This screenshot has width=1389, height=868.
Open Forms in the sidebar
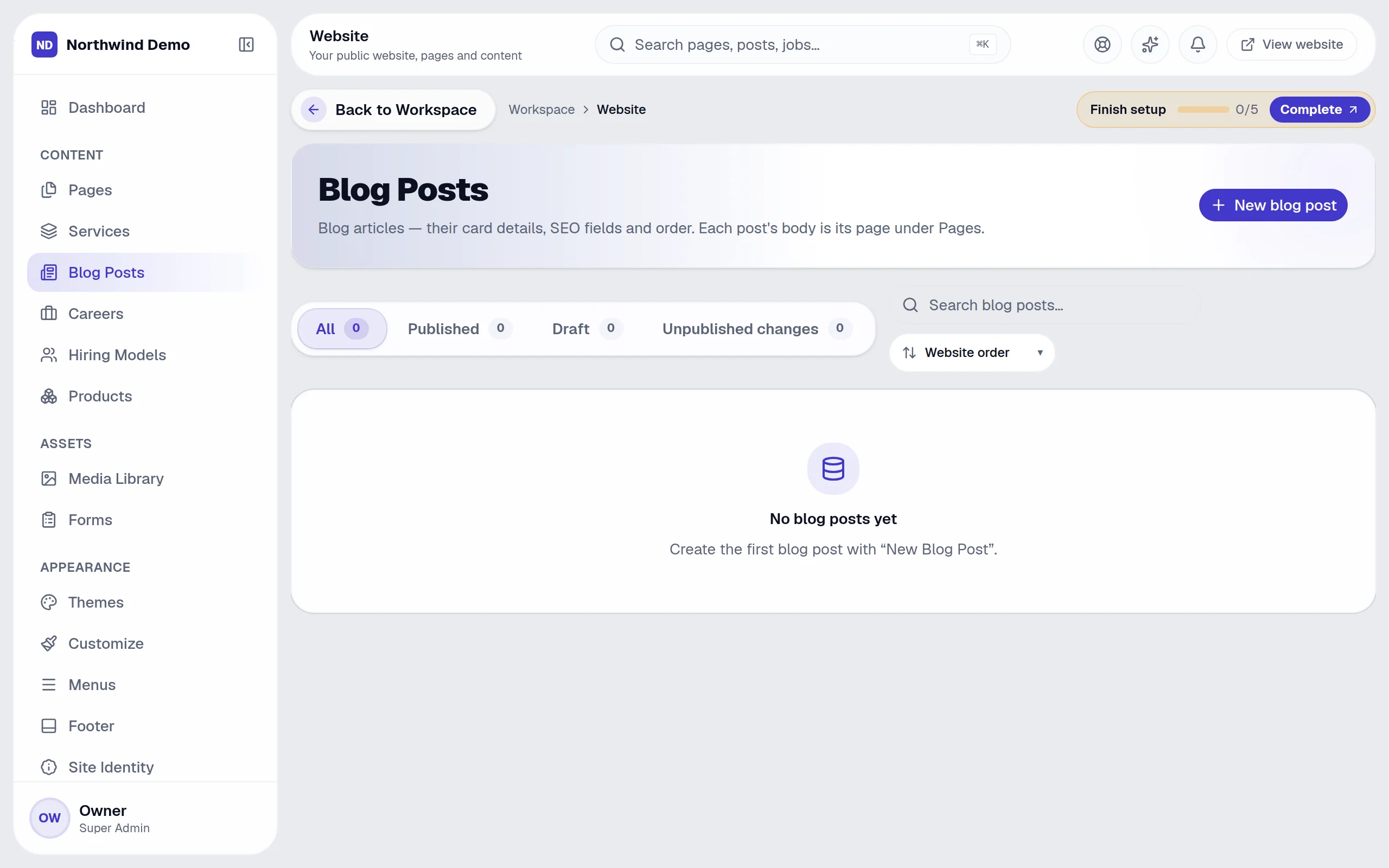tap(145, 520)
